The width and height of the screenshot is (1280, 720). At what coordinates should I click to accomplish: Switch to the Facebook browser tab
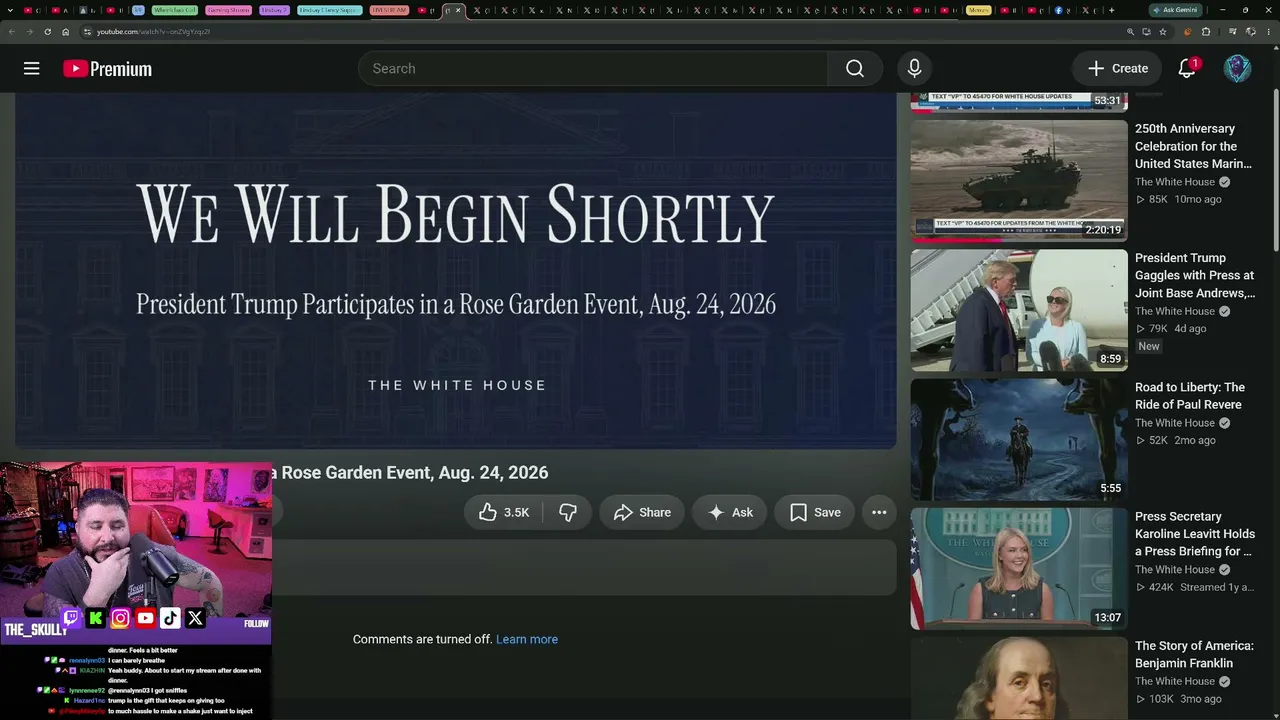tap(1059, 10)
